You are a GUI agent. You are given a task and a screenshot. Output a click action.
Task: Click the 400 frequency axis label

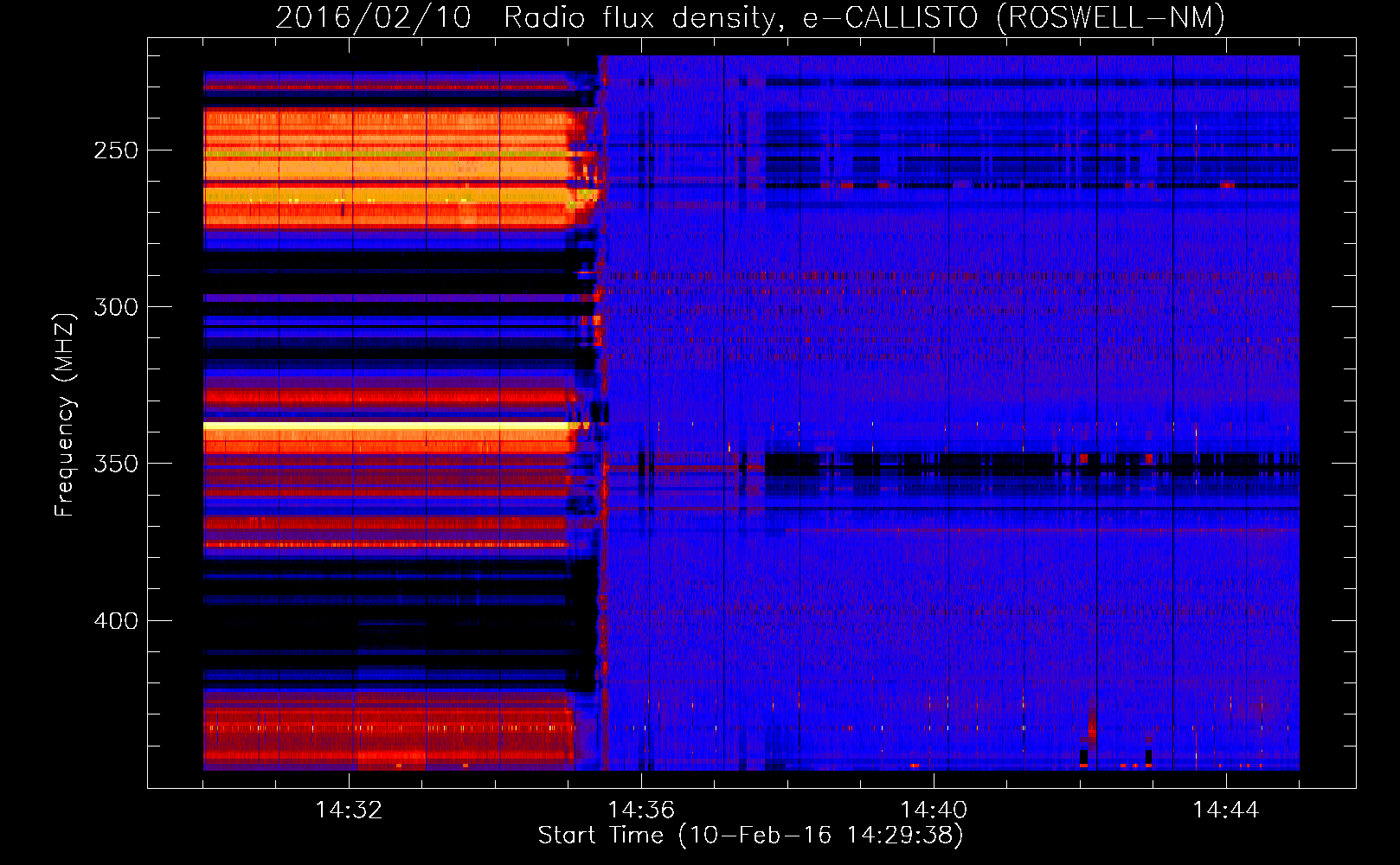tap(116, 621)
